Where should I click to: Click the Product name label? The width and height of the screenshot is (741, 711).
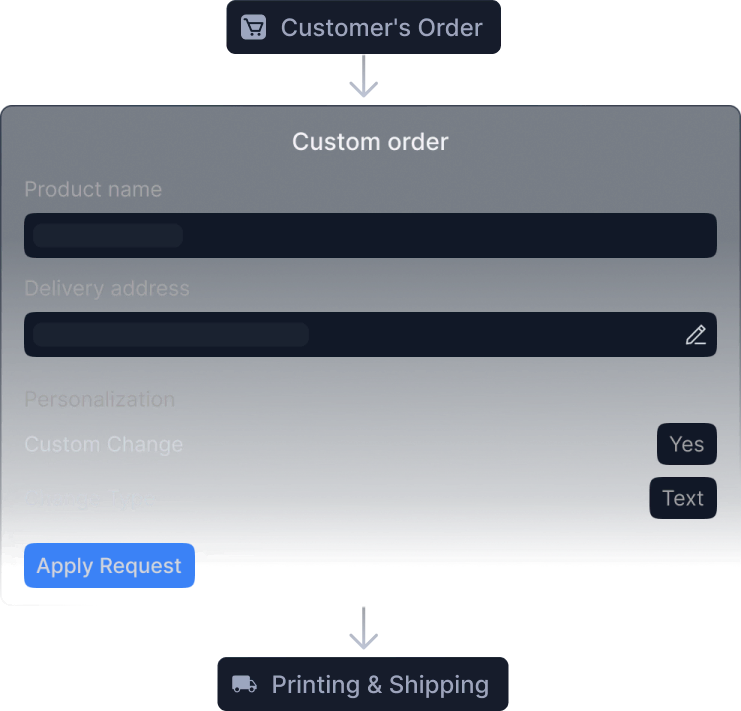click(93, 189)
